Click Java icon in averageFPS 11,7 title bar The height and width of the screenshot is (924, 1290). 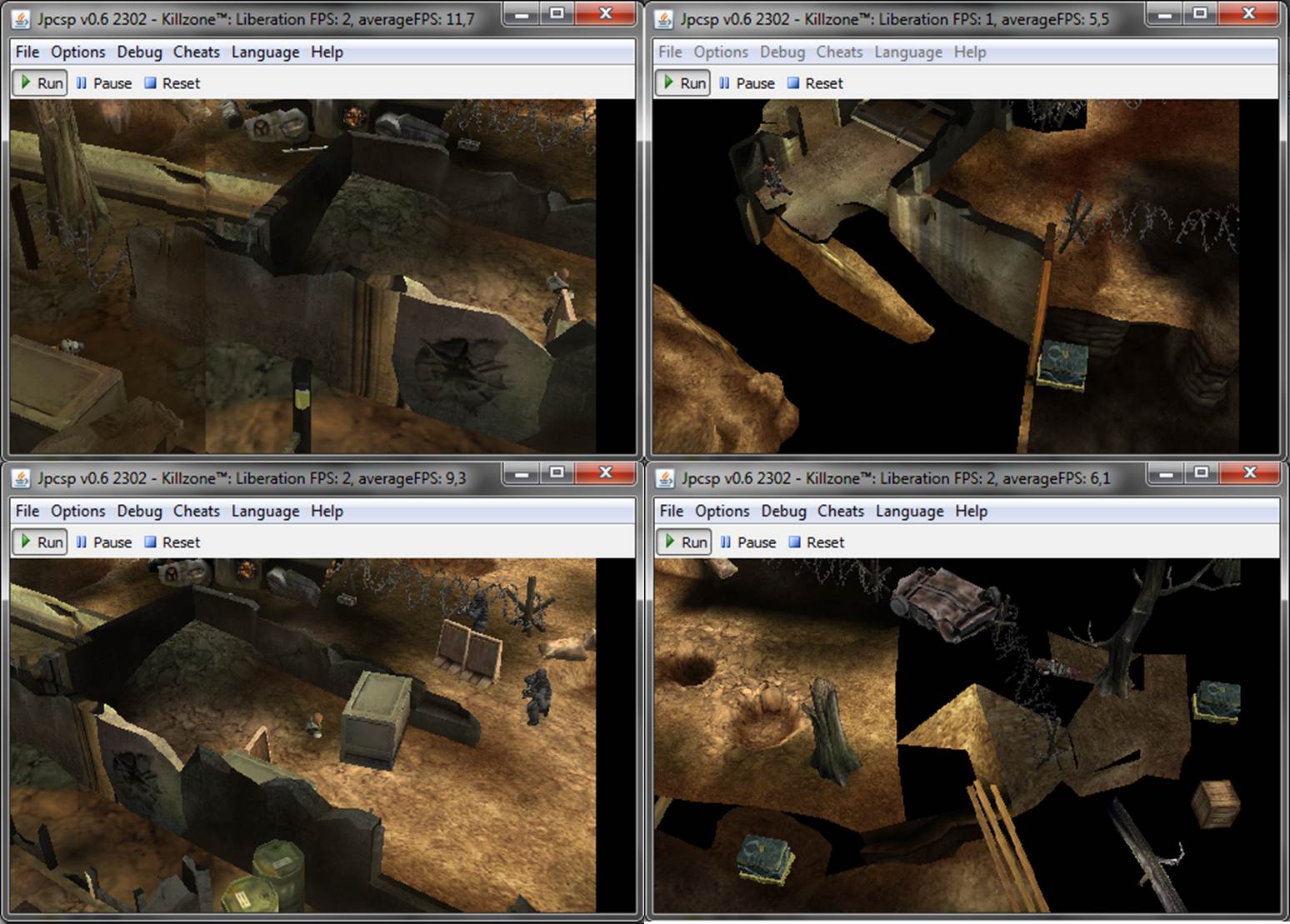22,18
